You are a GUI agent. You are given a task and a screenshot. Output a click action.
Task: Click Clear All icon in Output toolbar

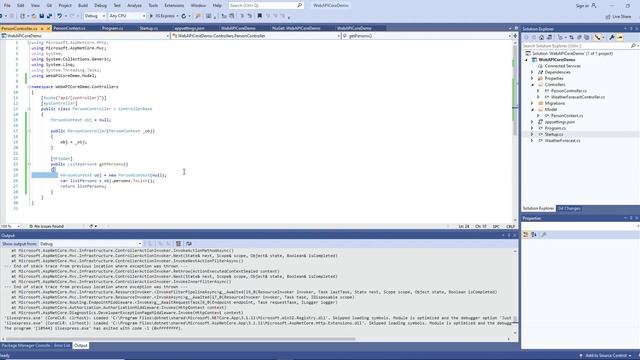pyautogui.click(x=178, y=244)
